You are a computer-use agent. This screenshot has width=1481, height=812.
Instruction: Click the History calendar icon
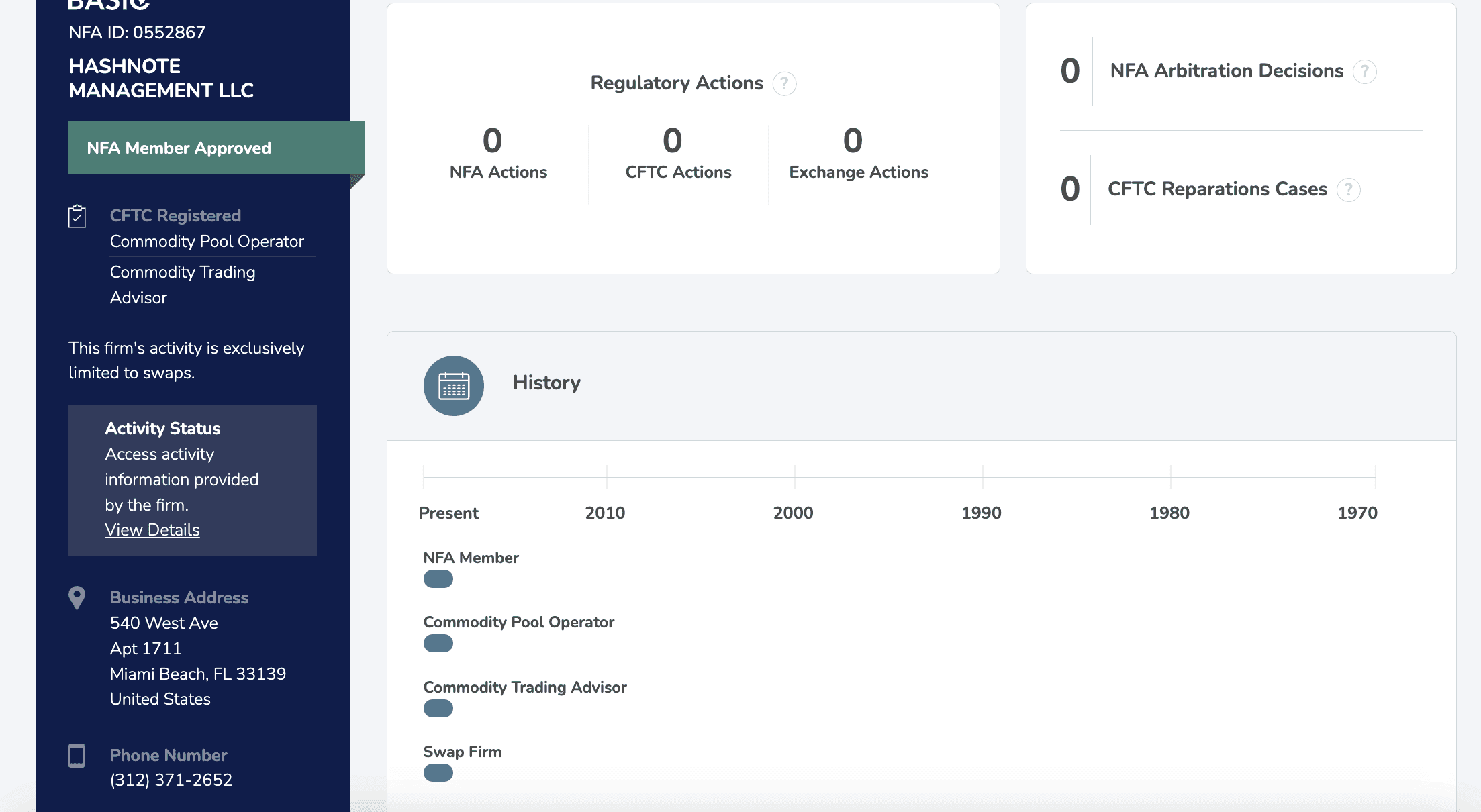[454, 386]
